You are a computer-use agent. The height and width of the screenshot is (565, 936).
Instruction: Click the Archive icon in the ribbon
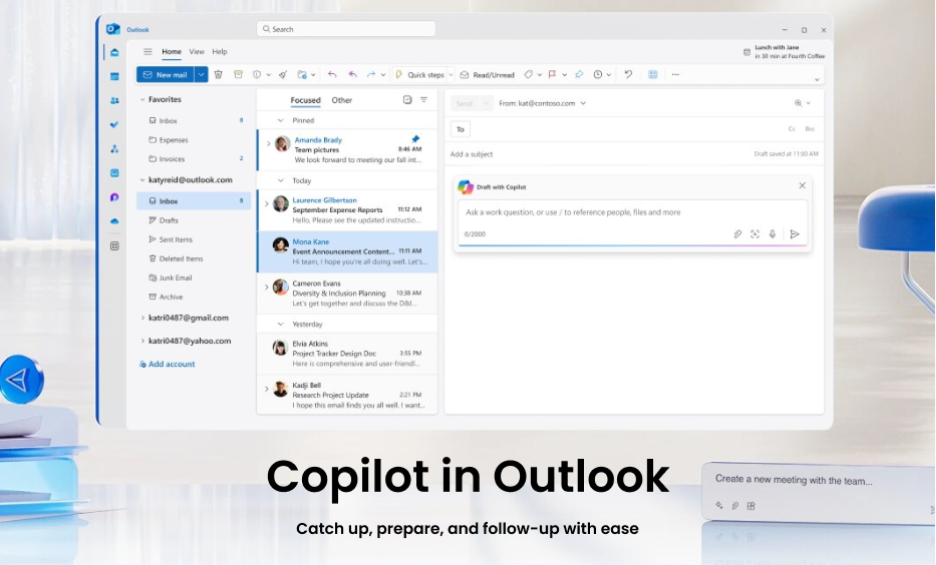click(238, 75)
